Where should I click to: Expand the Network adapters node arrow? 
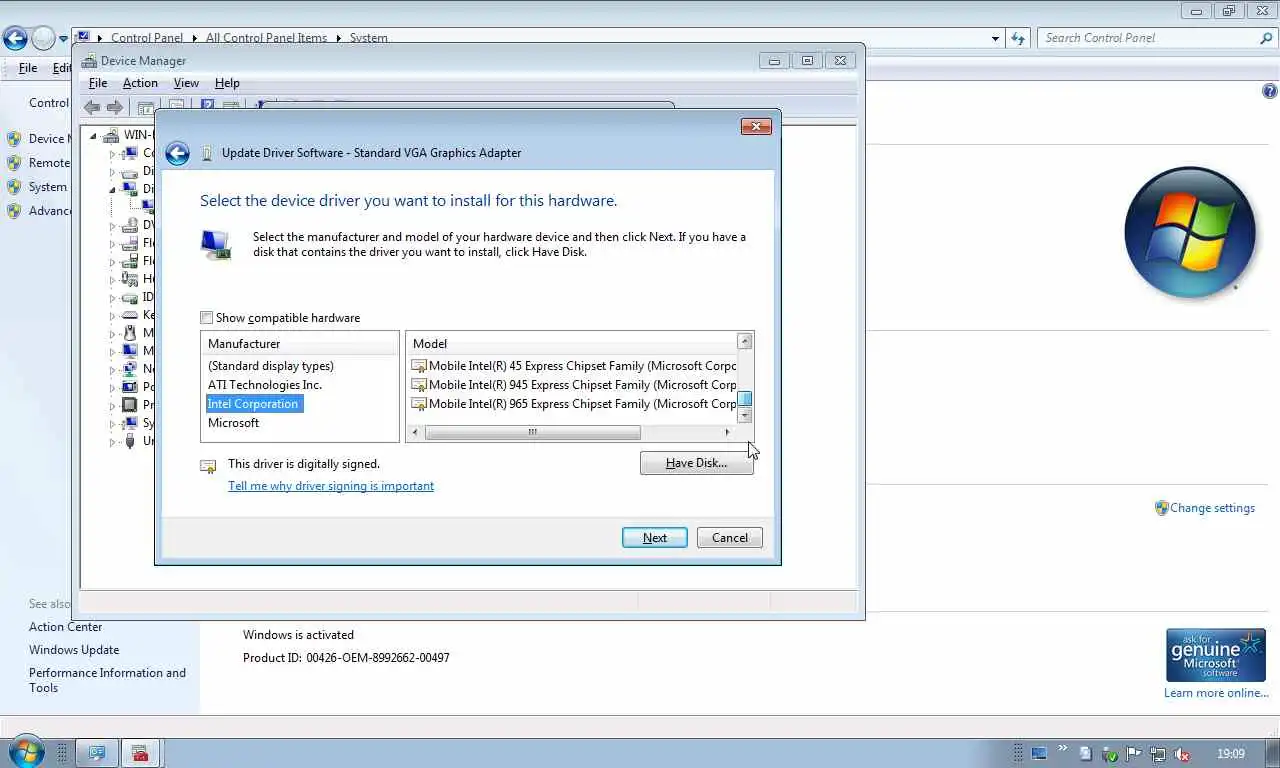pos(112,369)
